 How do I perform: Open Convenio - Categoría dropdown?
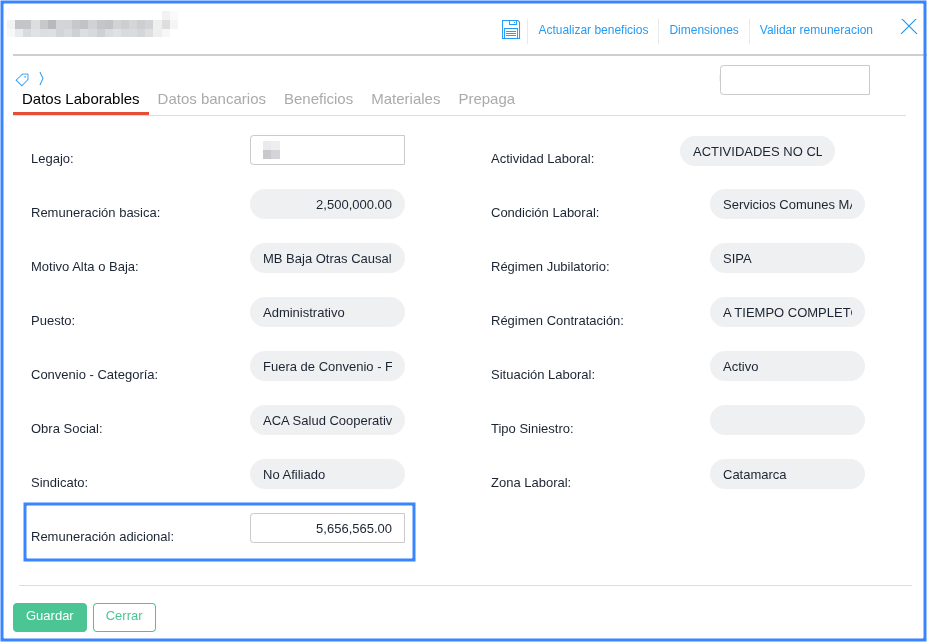(x=328, y=367)
